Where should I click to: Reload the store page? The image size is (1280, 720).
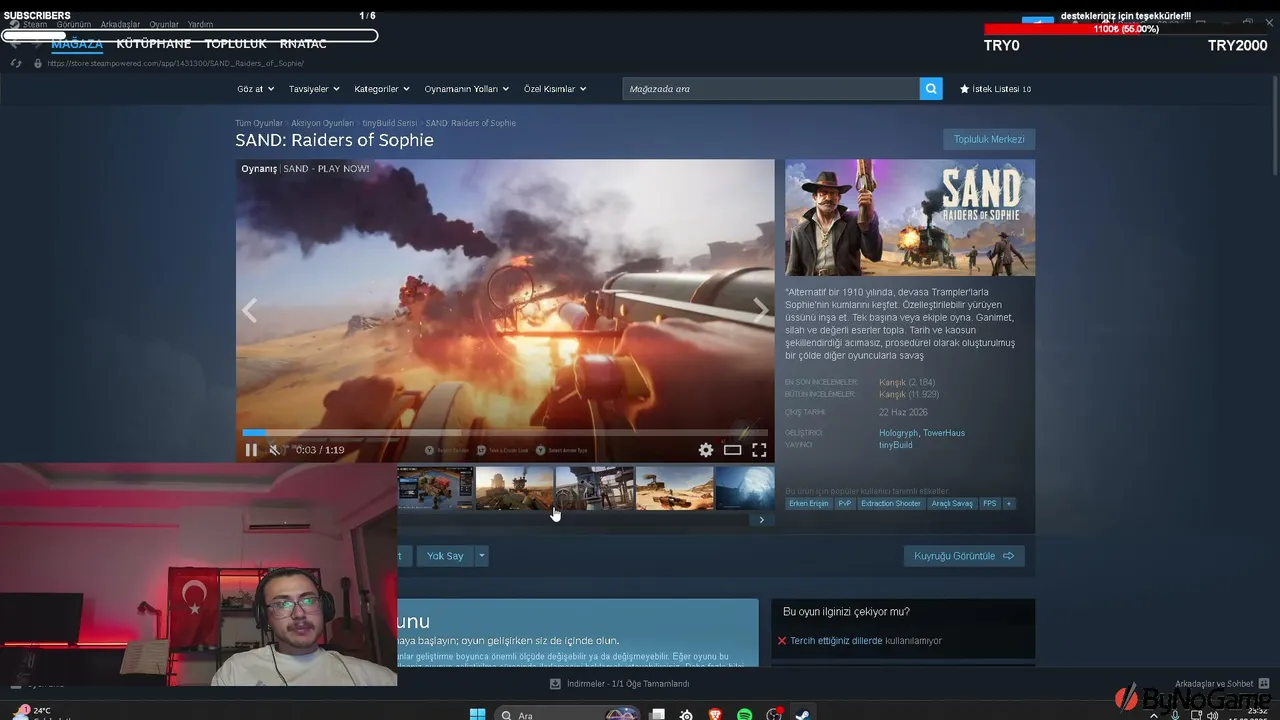pyautogui.click(x=15, y=63)
